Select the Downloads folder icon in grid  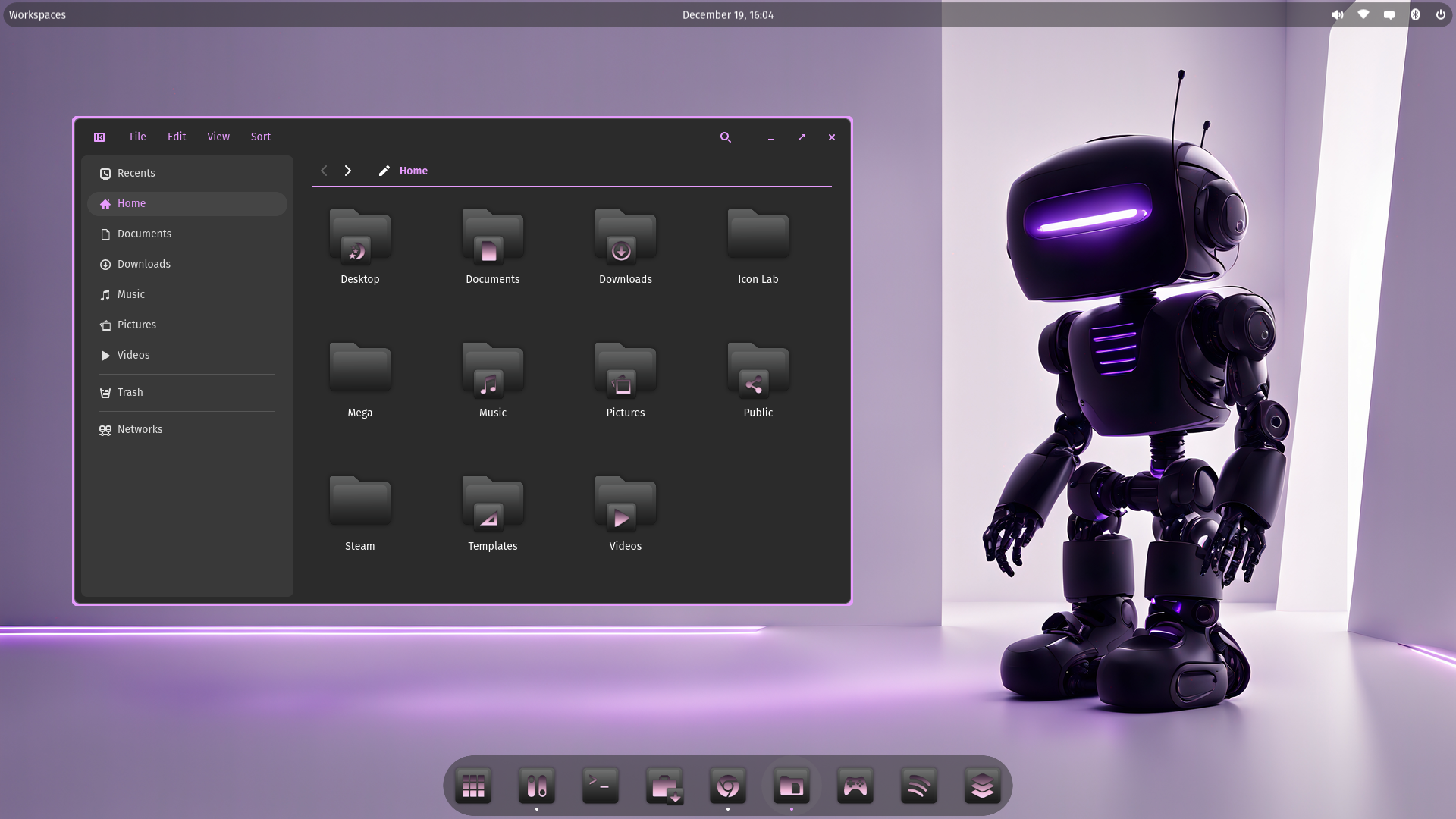pyautogui.click(x=626, y=236)
